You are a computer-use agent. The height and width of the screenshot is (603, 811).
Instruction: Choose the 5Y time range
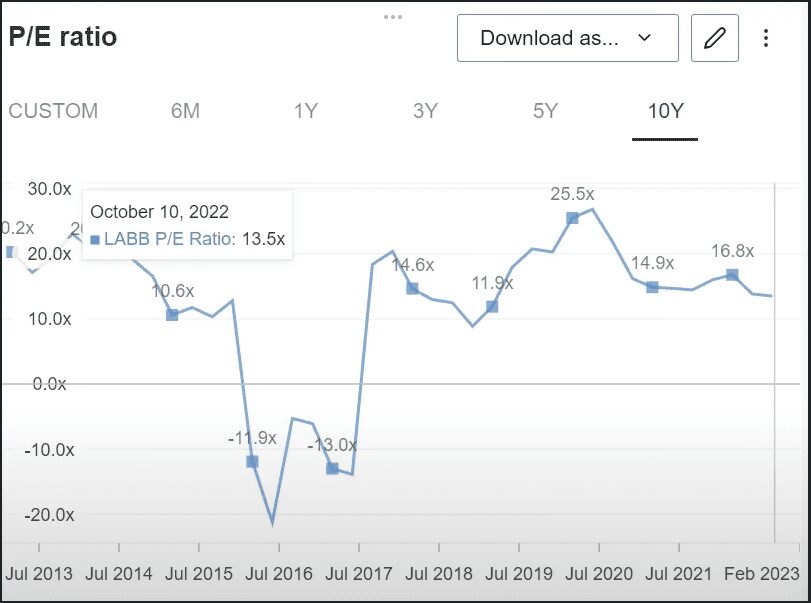click(545, 111)
